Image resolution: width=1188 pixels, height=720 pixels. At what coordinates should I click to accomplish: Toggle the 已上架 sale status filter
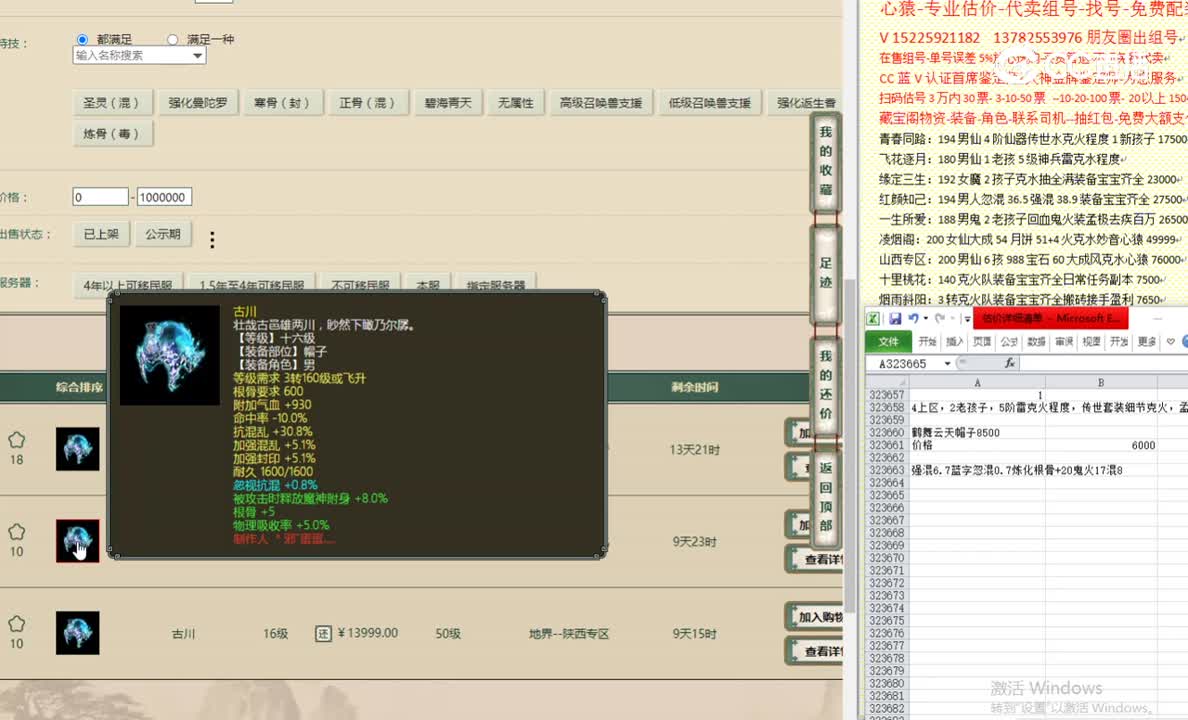101,233
